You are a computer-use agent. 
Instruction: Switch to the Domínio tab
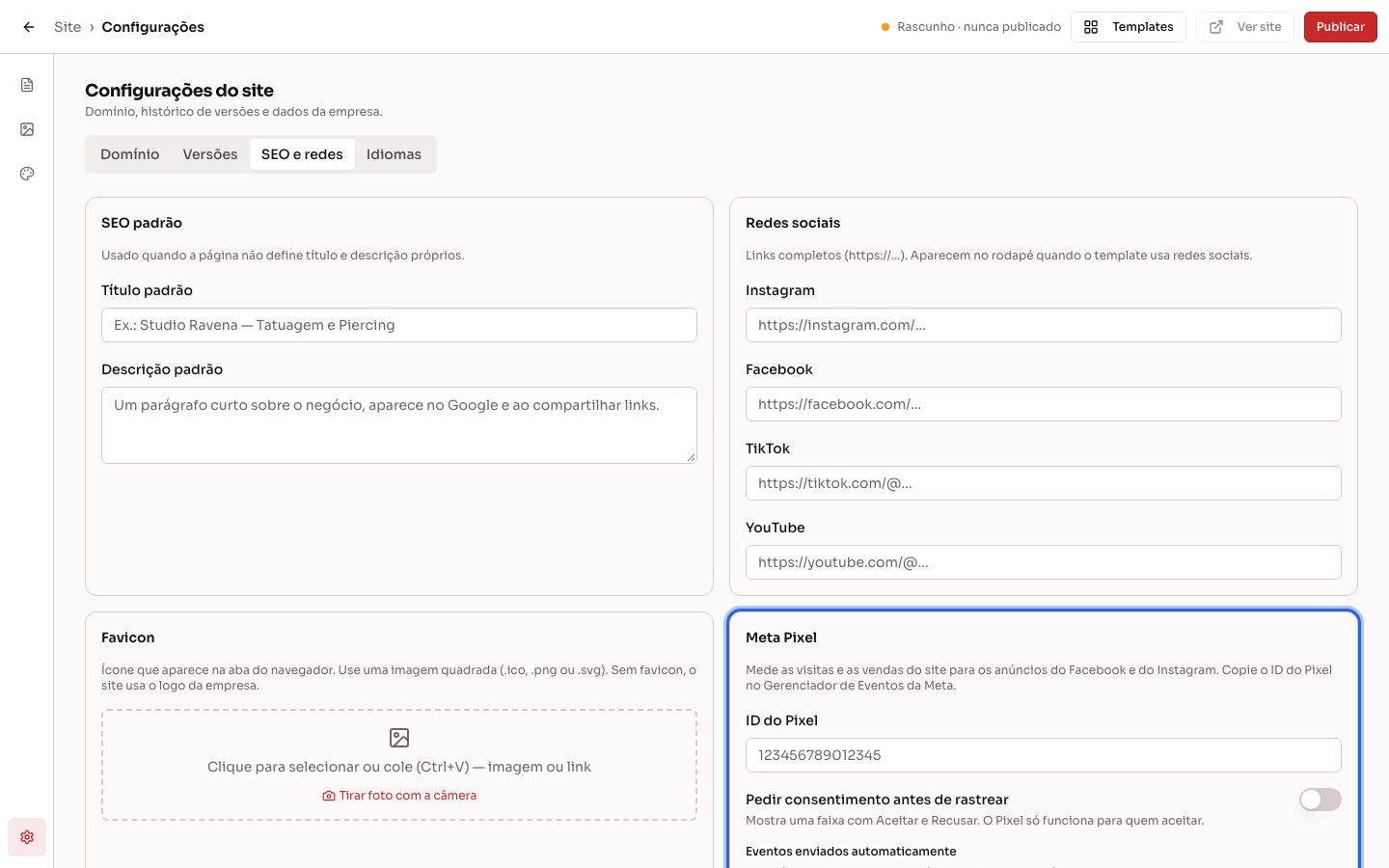tap(130, 154)
